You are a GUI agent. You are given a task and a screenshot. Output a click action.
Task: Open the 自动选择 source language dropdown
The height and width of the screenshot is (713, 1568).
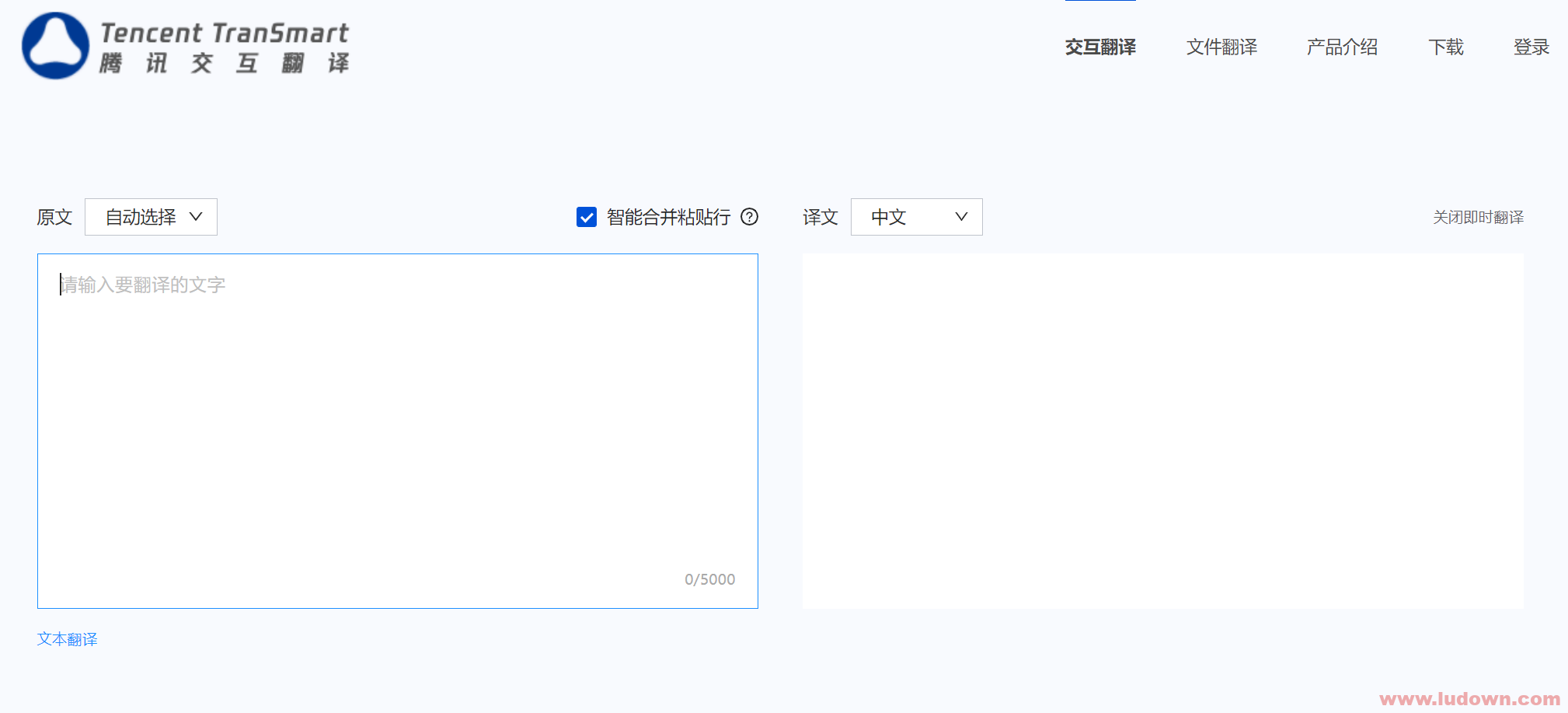pyautogui.click(x=151, y=217)
